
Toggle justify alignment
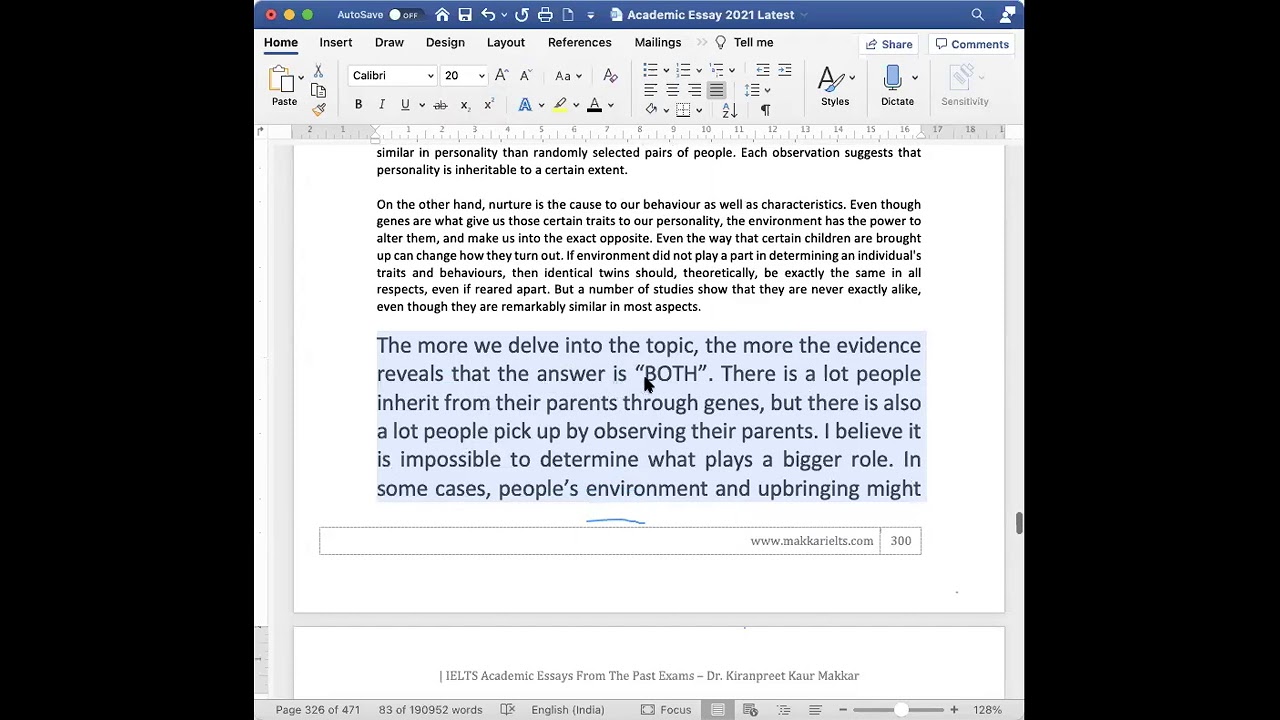point(716,90)
